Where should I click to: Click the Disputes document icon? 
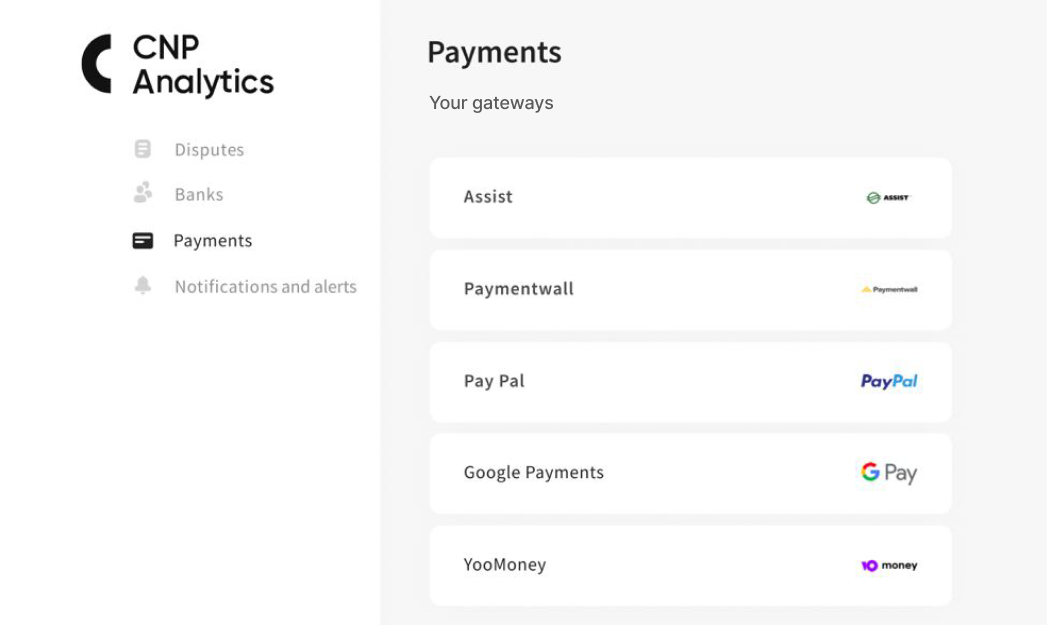click(x=142, y=149)
